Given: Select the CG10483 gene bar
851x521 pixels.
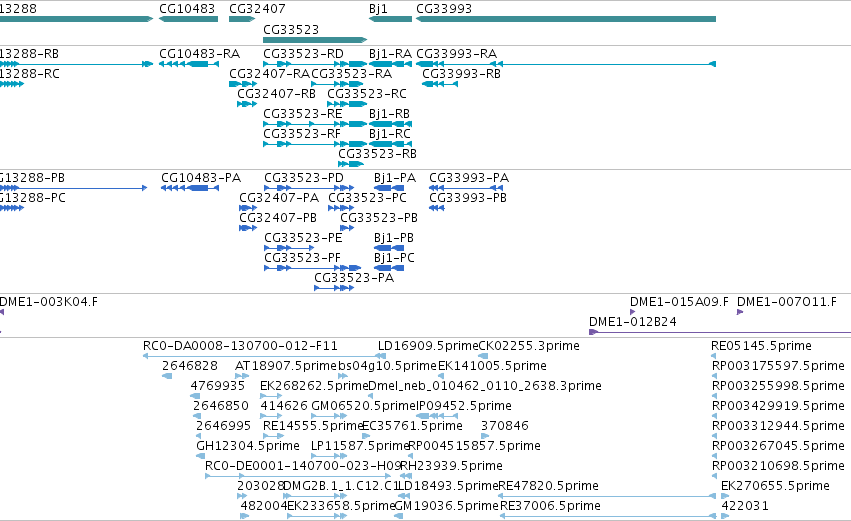Looking at the screenshot, I should [x=188, y=19].
